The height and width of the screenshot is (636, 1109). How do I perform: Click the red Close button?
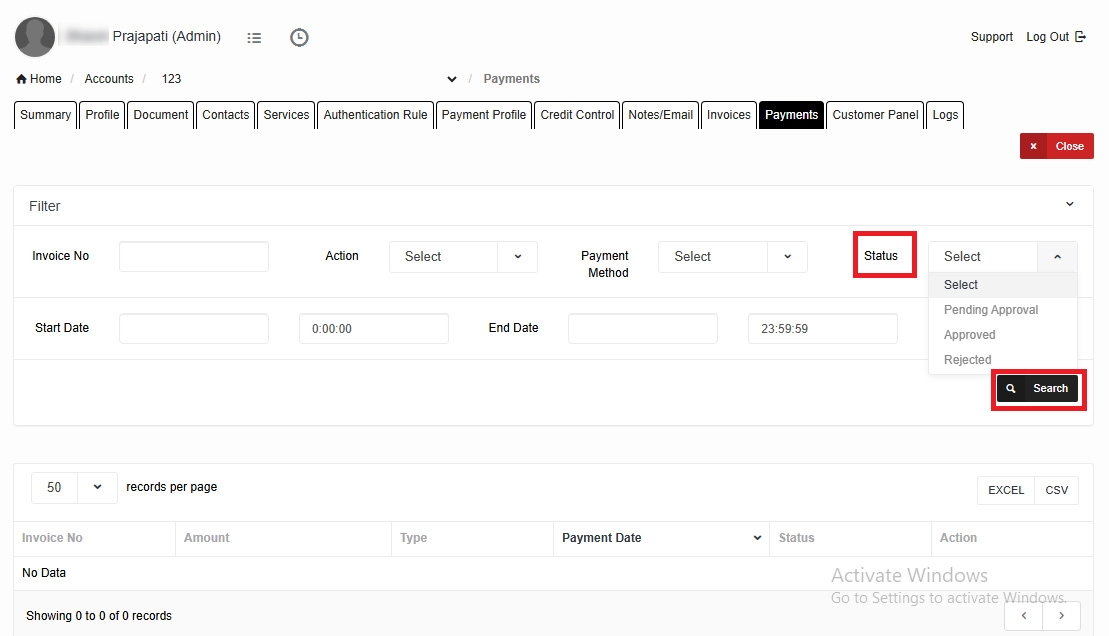pos(1057,146)
